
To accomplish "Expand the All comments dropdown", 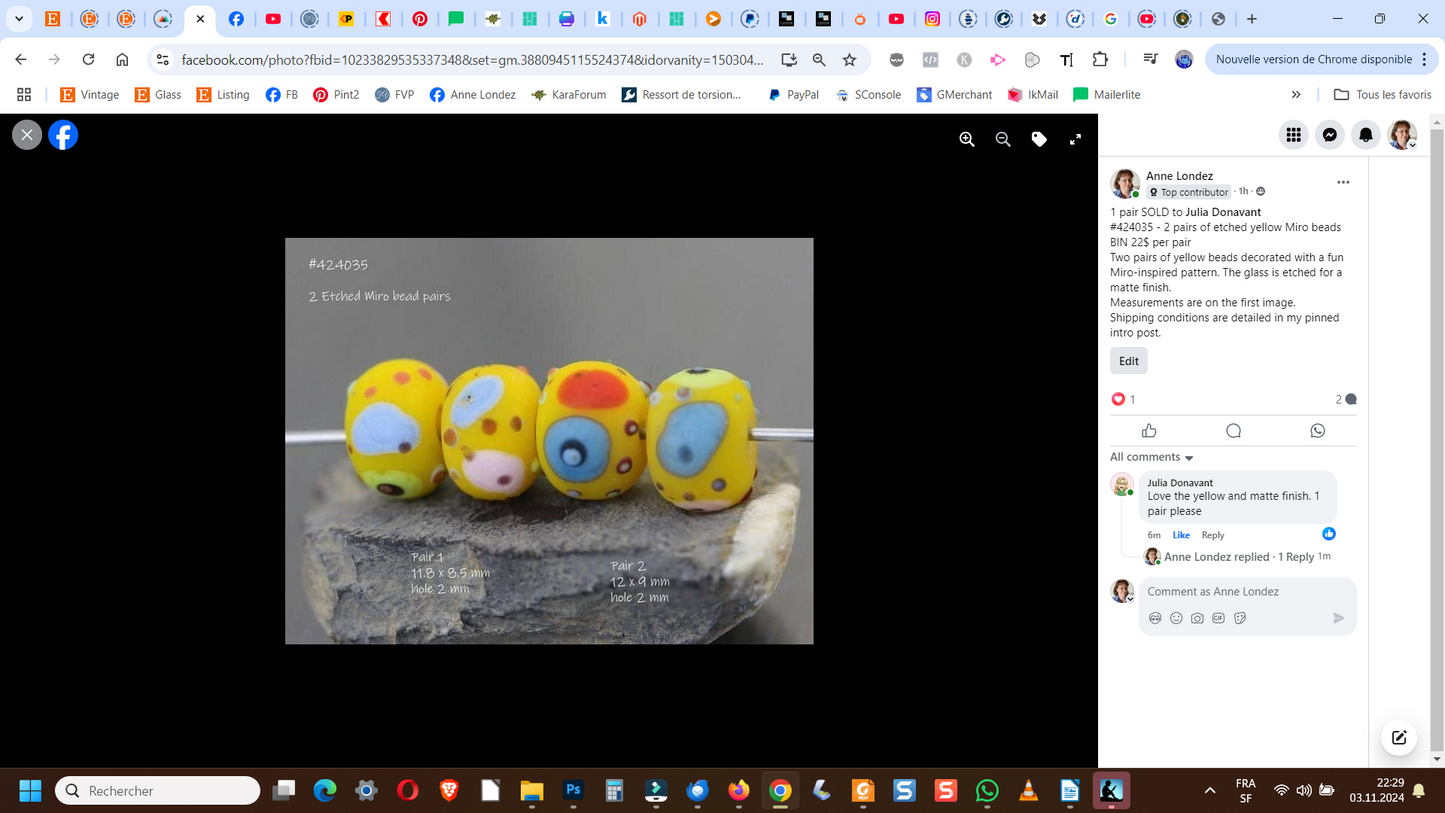I will coord(1152,457).
